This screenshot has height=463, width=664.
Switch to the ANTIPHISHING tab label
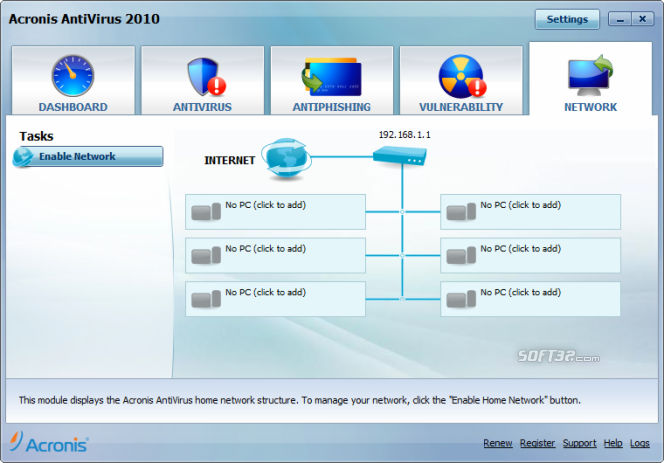(332, 107)
